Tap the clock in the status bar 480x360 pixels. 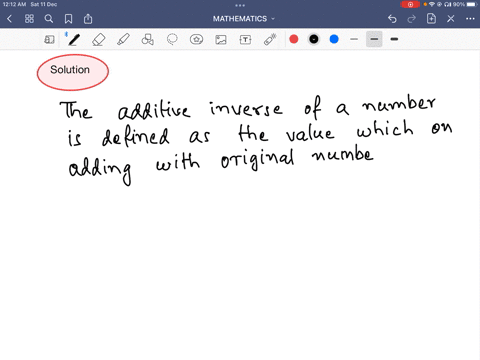[x=14, y=4]
